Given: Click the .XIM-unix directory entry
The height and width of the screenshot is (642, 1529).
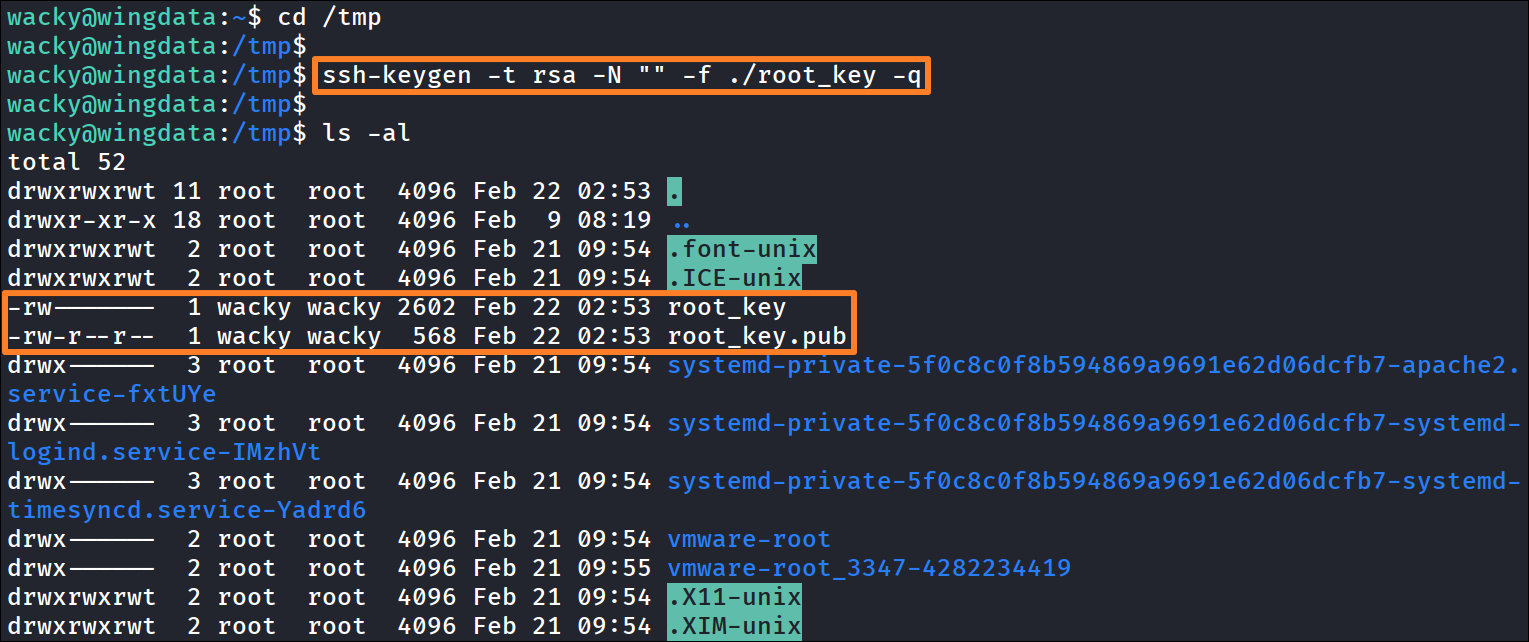Looking at the screenshot, I should coord(735,627).
